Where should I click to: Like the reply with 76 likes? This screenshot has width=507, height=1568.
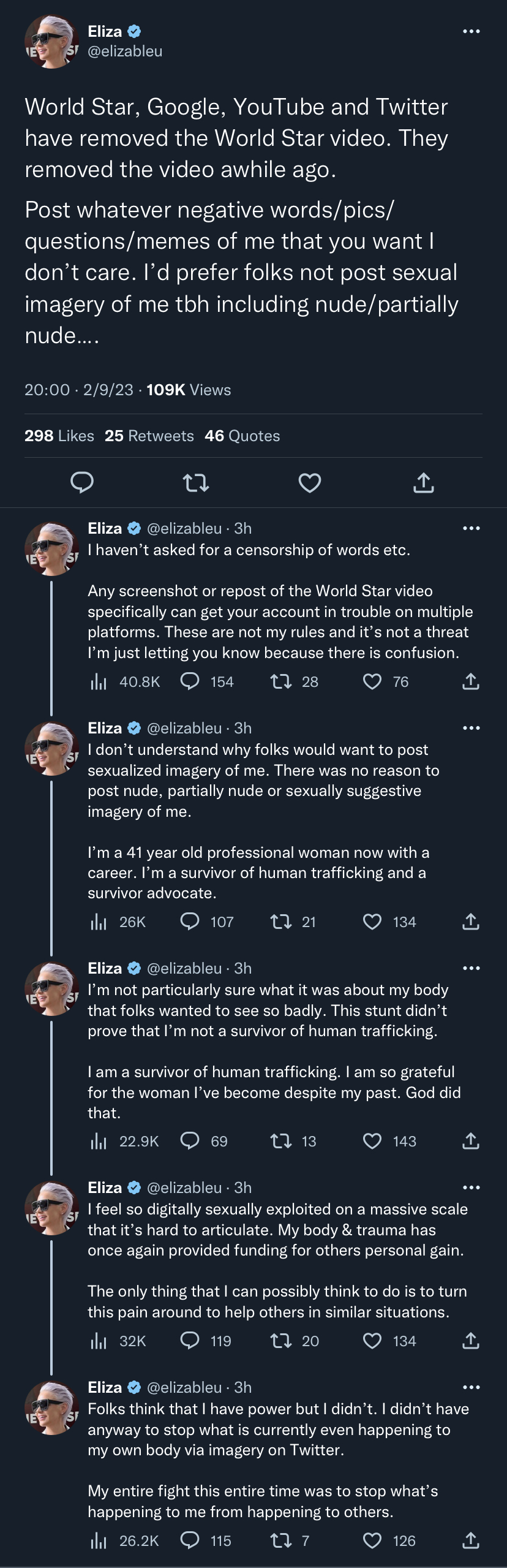(386, 681)
